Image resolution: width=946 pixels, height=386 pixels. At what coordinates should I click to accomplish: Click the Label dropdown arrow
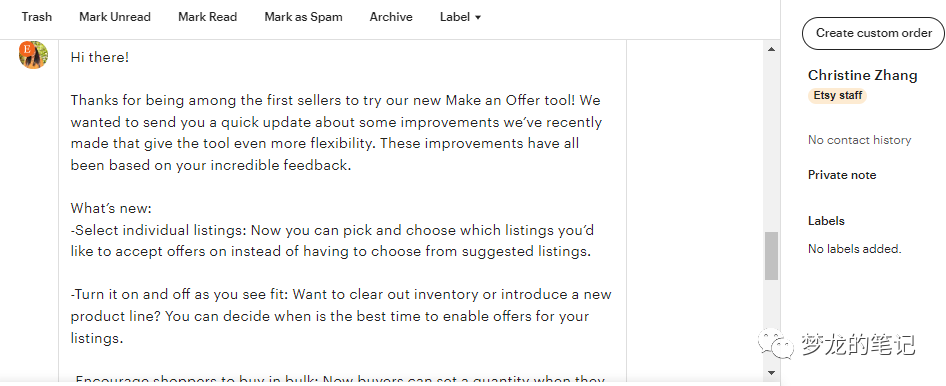(478, 17)
